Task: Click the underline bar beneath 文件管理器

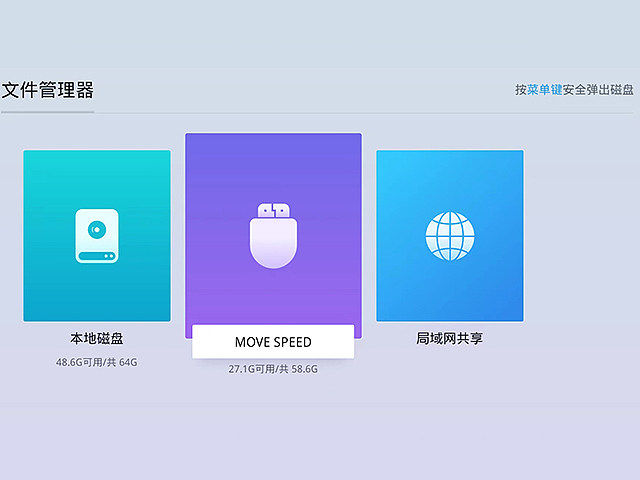Action: pos(47,112)
